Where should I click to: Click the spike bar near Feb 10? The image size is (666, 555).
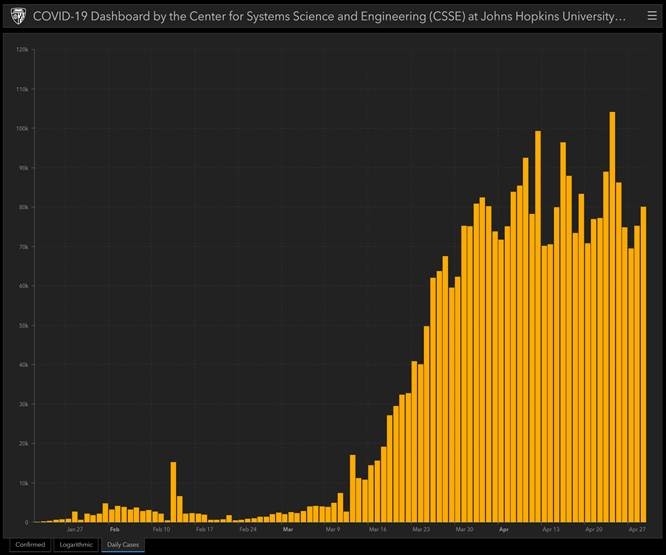[x=173, y=492]
